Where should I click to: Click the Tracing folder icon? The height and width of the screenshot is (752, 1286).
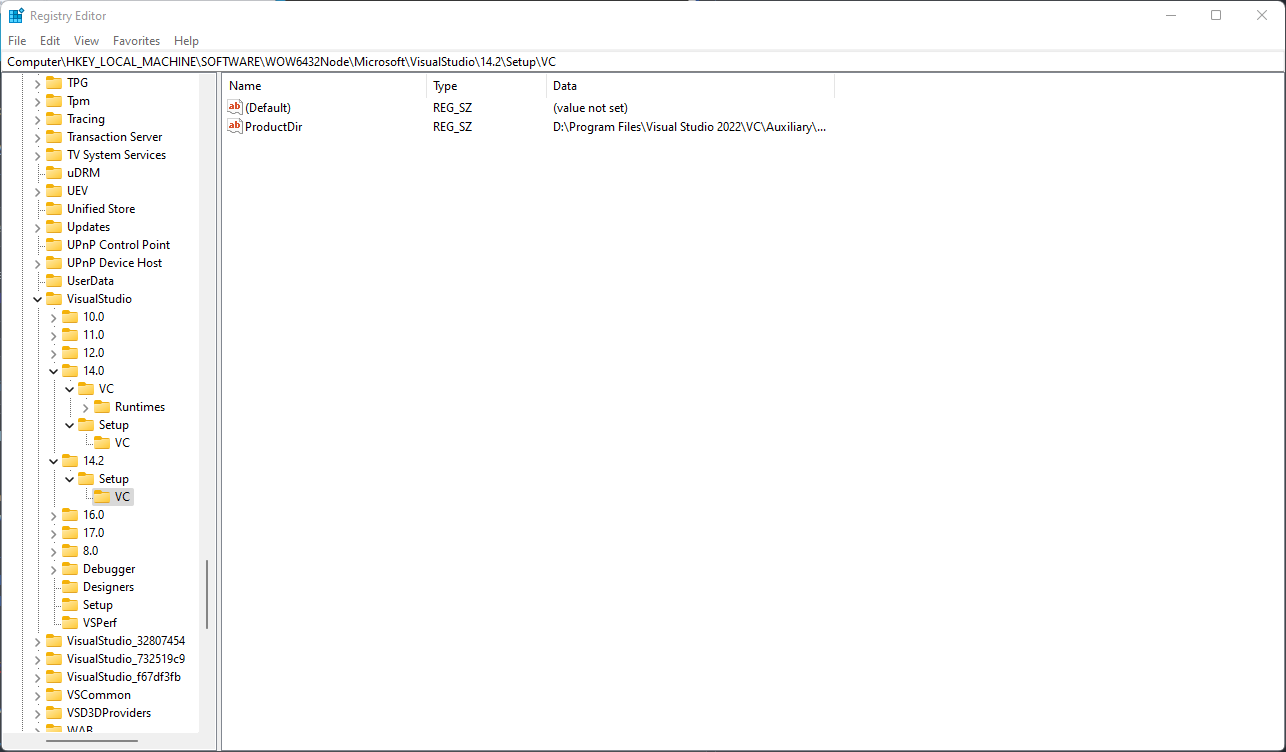(x=52, y=118)
